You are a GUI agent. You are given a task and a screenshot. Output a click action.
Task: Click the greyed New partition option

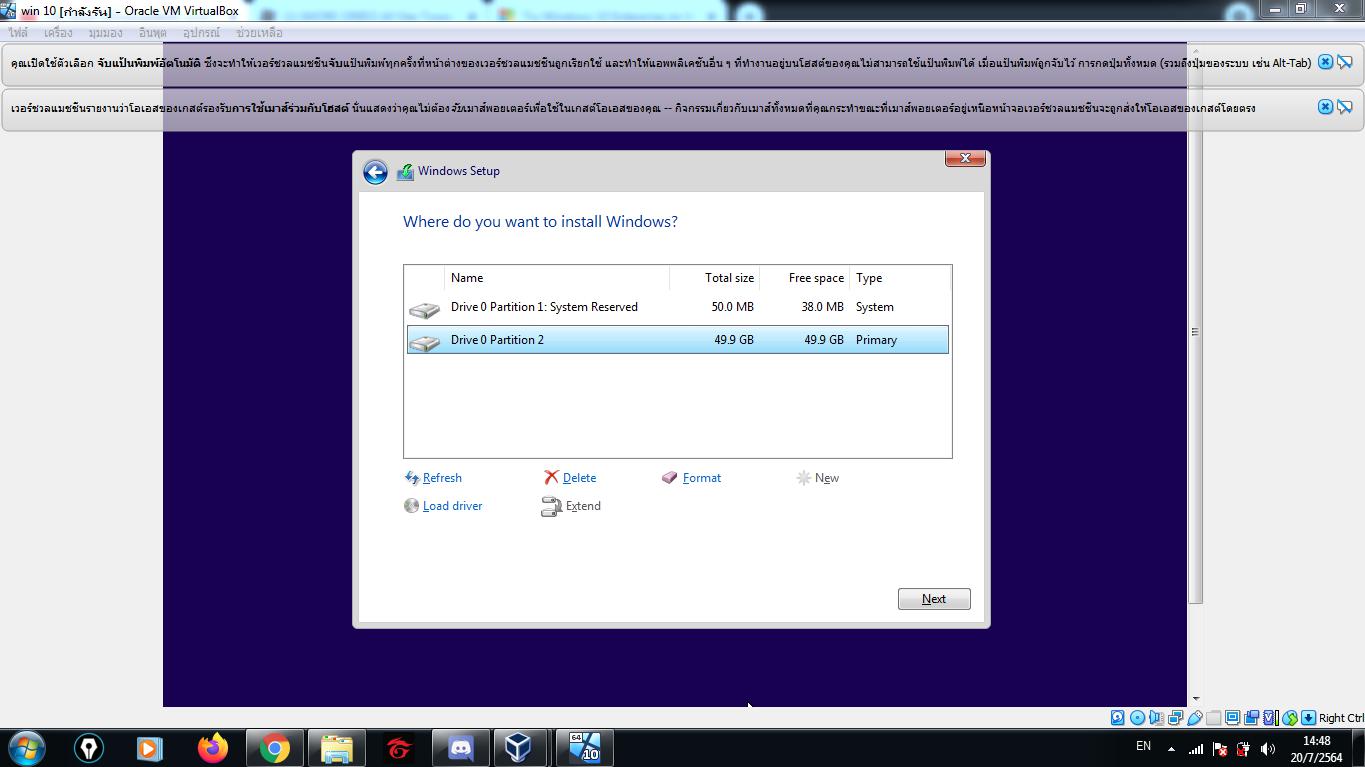[817, 478]
